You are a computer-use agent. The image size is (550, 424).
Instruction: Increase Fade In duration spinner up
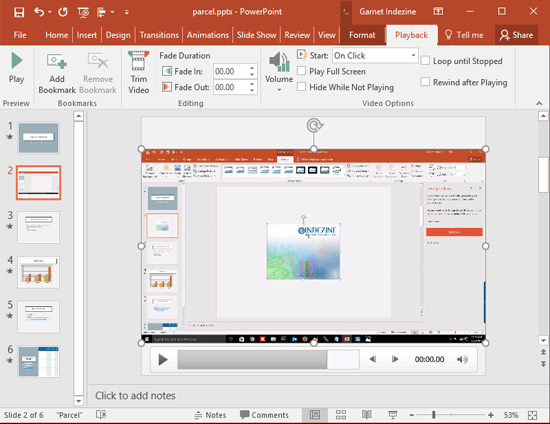click(x=252, y=68)
